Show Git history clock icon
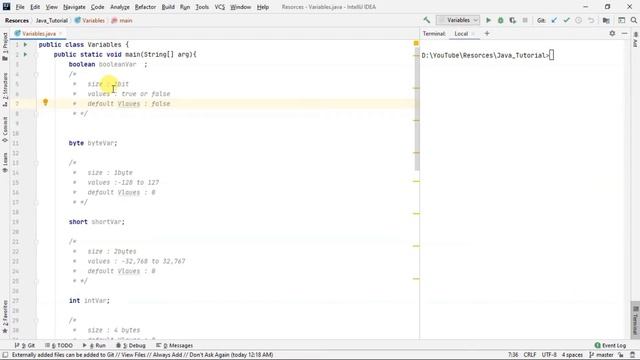Viewport: 640px width, 360px height. (578, 20)
